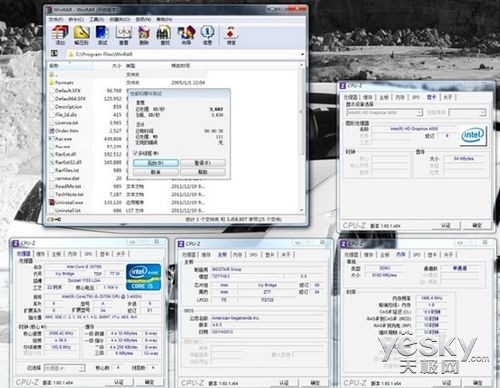Click the Validate button in the CPU-Z processor window
Image resolution: width=500 pixels, height=388 pixels.
[119, 382]
